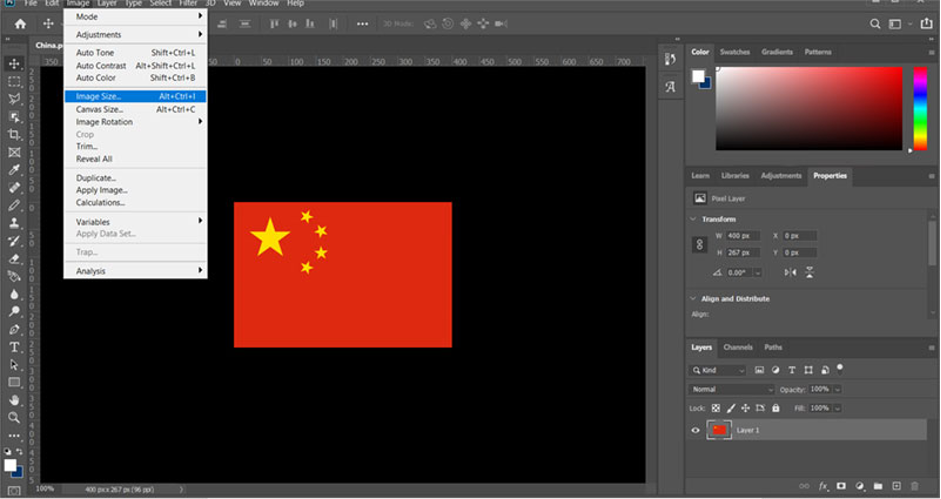Viewport: 941px width, 499px height.
Task: Turn layer filtering on or off
Action: [840, 367]
